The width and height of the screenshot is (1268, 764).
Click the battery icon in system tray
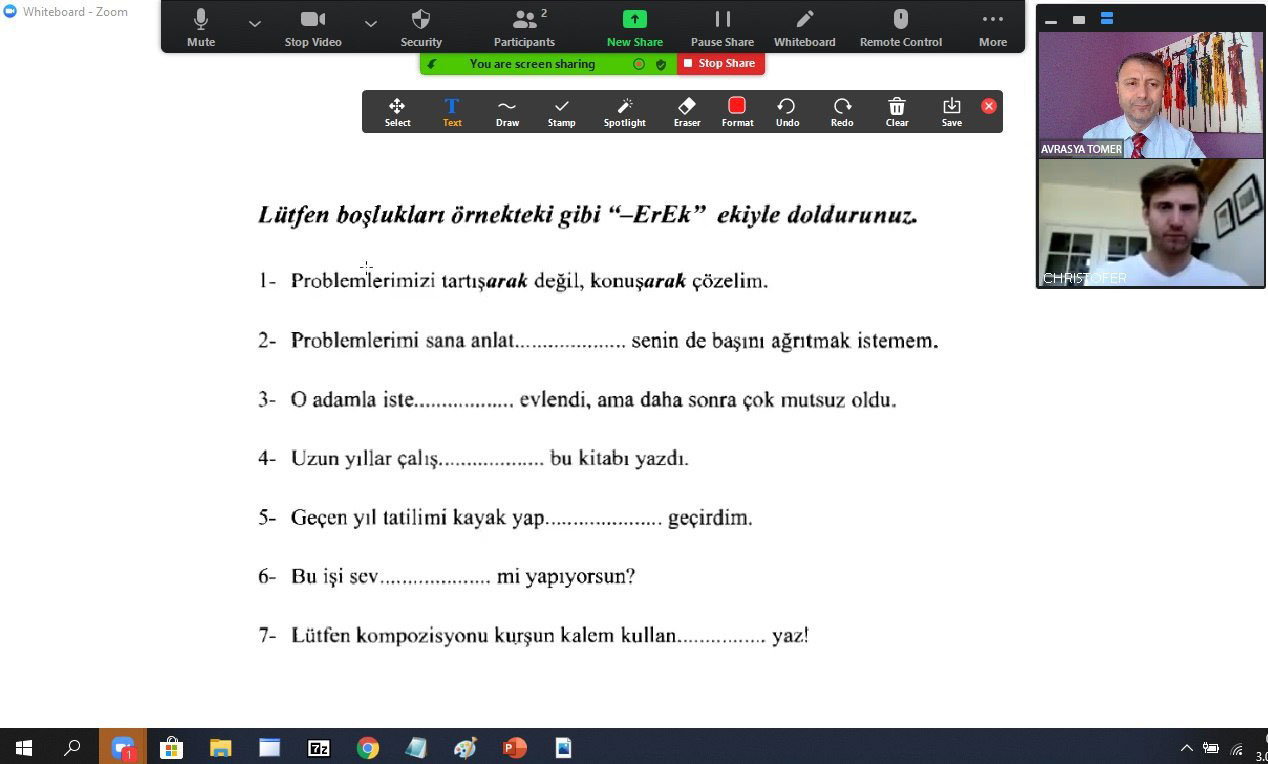click(1211, 748)
